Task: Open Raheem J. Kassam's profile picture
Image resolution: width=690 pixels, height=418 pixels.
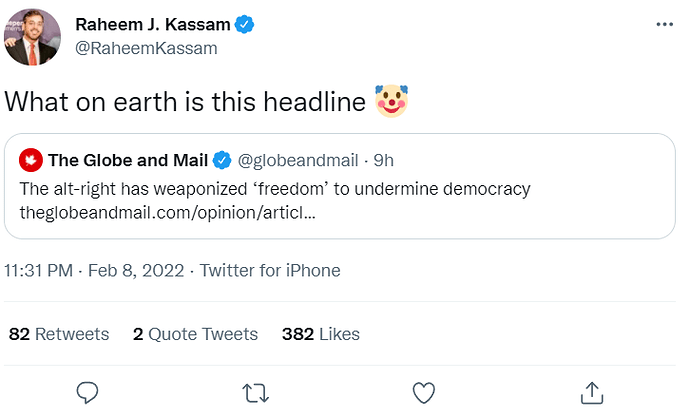Action: tap(32, 36)
